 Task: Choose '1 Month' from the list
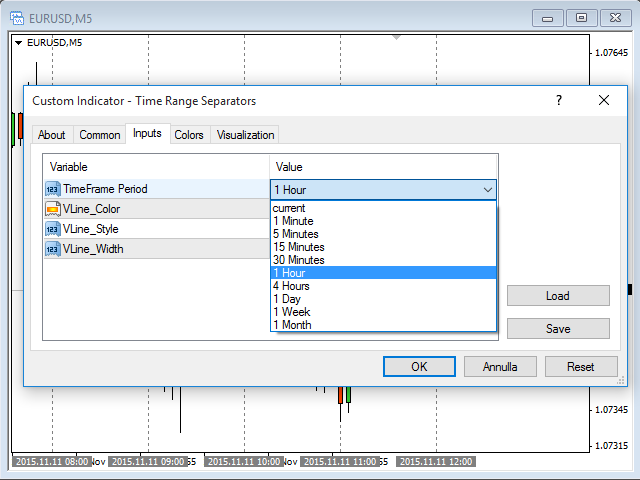pyautogui.click(x=291, y=325)
